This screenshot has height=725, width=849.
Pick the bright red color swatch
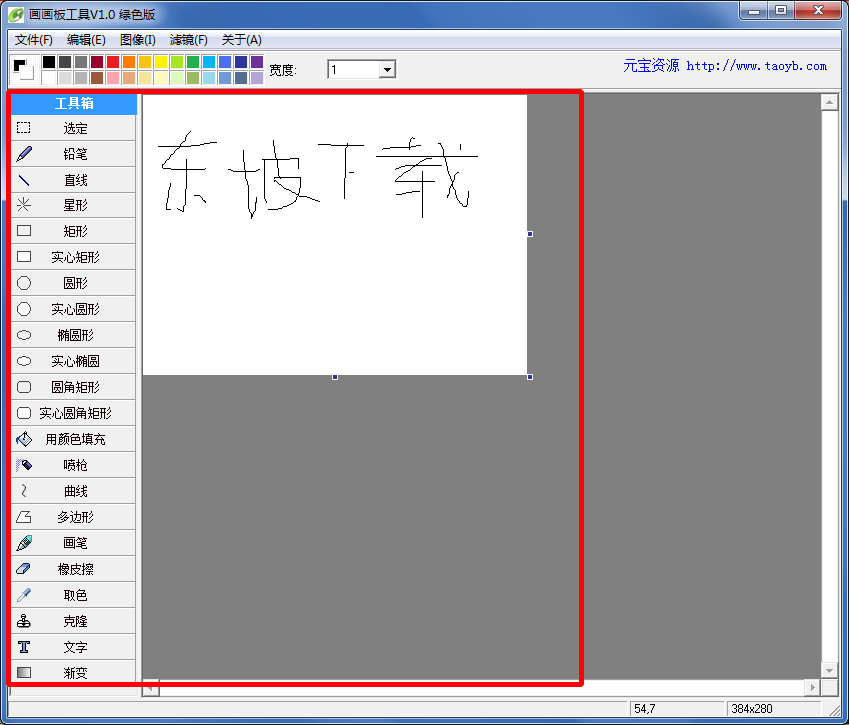pyautogui.click(x=113, y=62)
